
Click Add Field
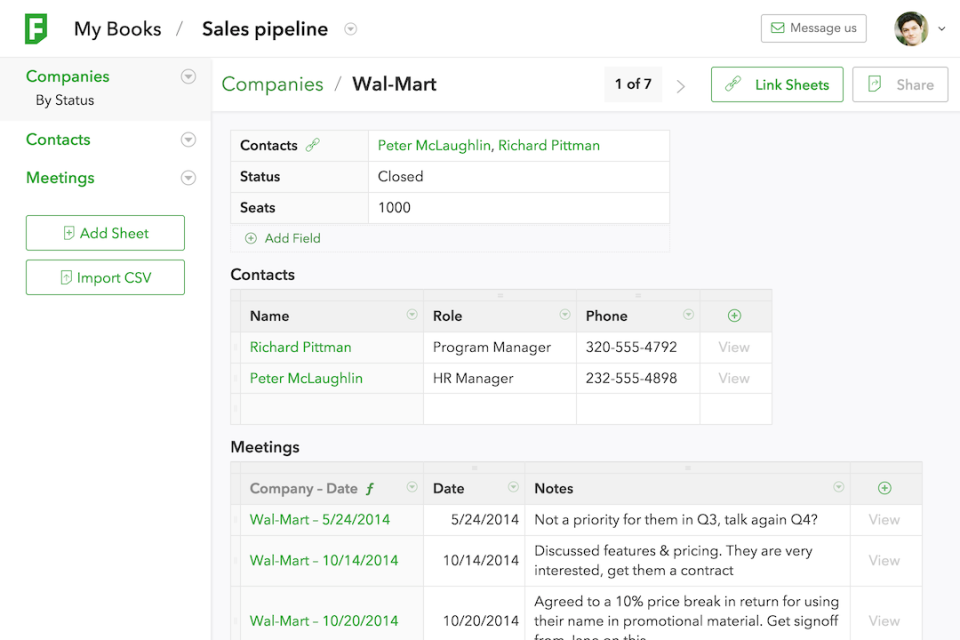click(283, 238)
